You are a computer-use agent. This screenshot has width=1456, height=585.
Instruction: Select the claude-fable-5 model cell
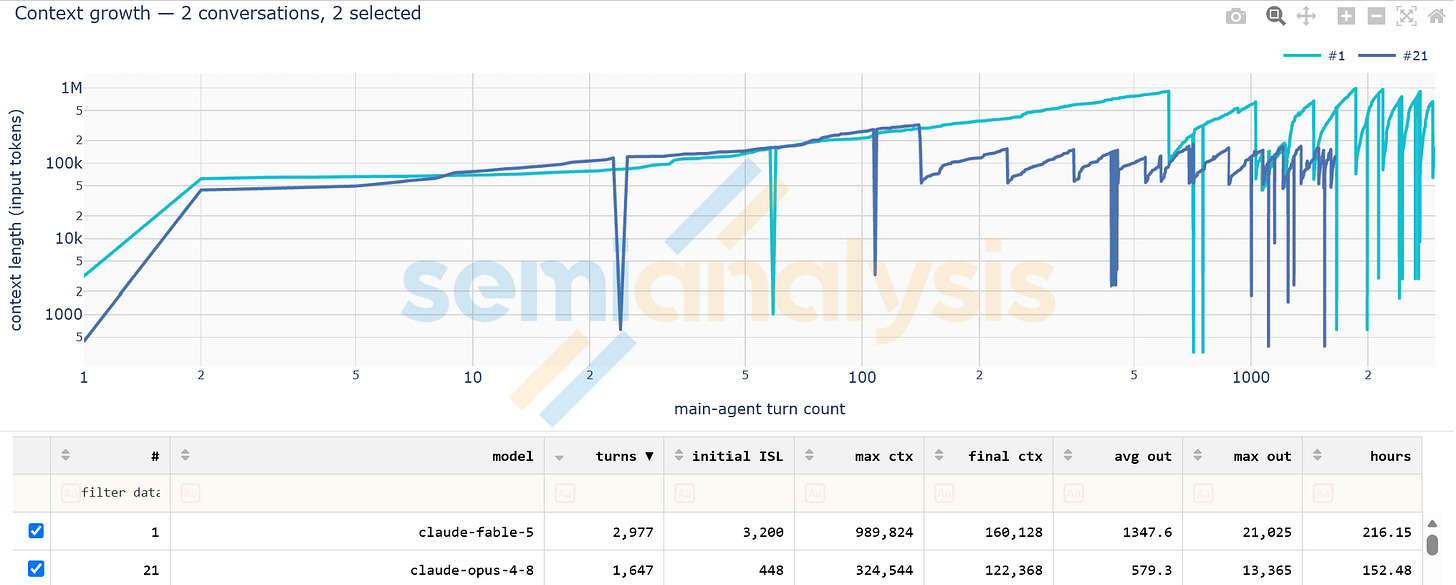(x=358, y=532)
